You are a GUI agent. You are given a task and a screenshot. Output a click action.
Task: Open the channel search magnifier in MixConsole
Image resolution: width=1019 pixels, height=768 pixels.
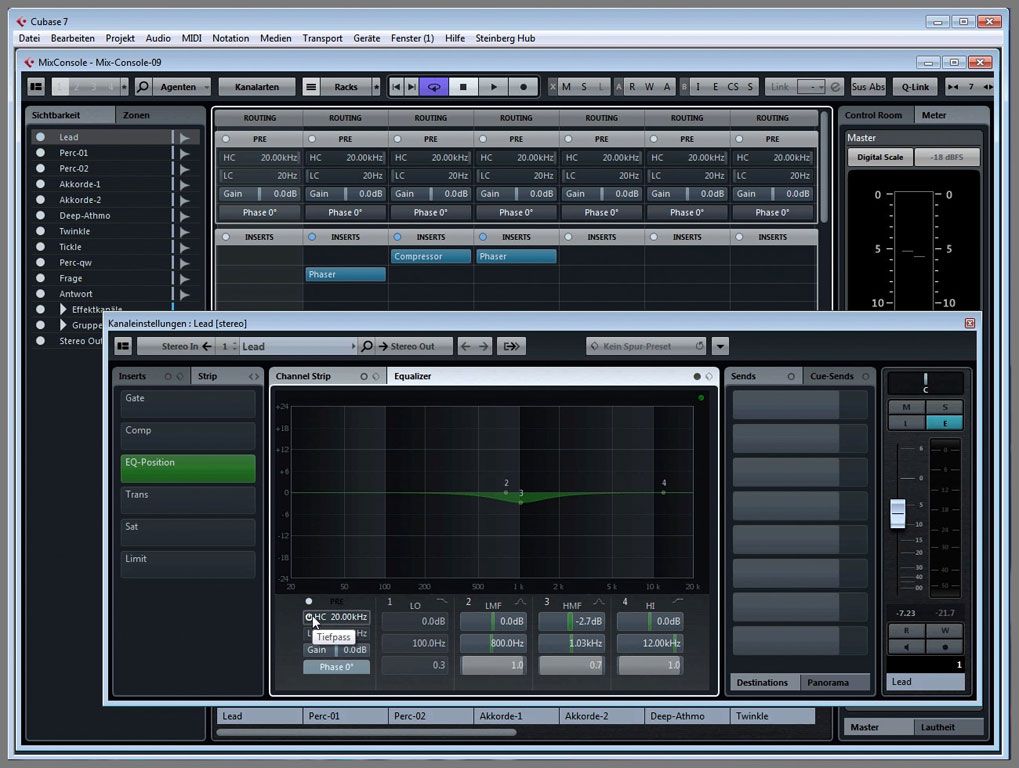point(143,86)
